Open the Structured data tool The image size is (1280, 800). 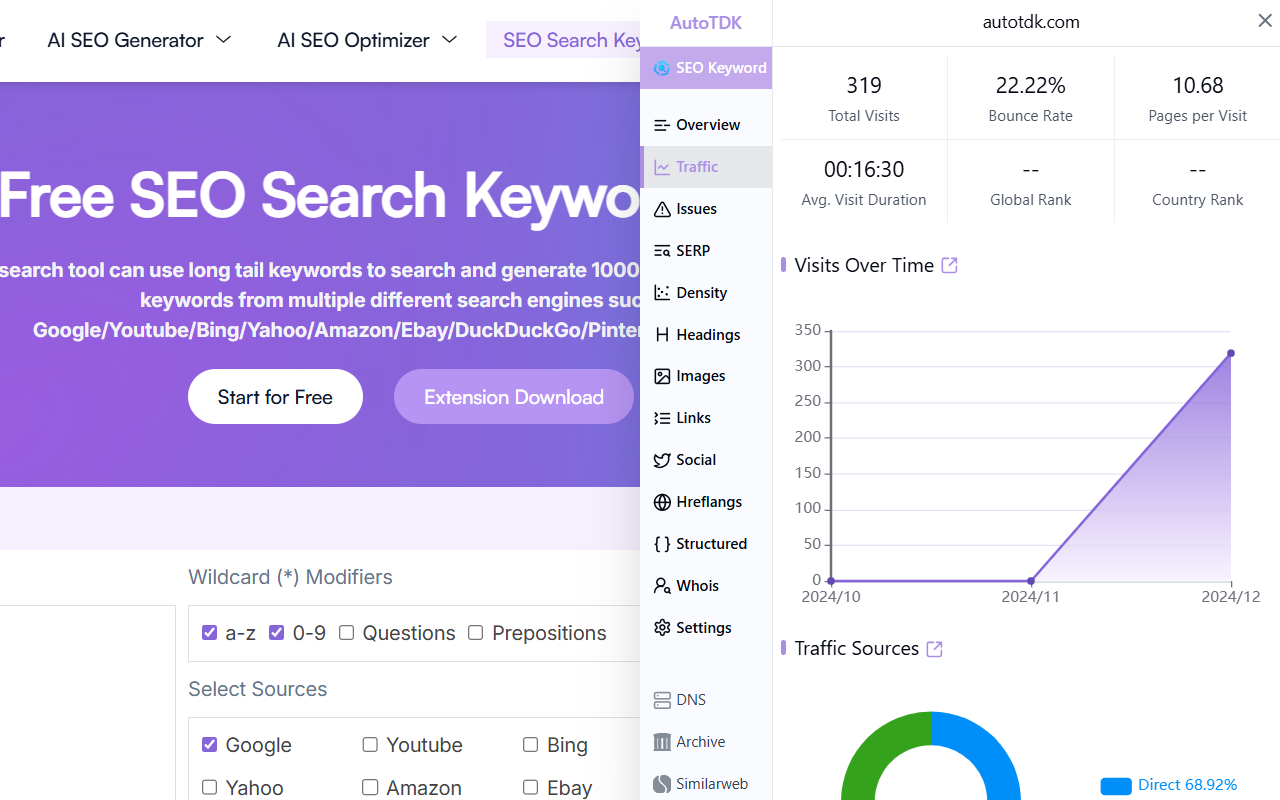click(x=661, y=543)
